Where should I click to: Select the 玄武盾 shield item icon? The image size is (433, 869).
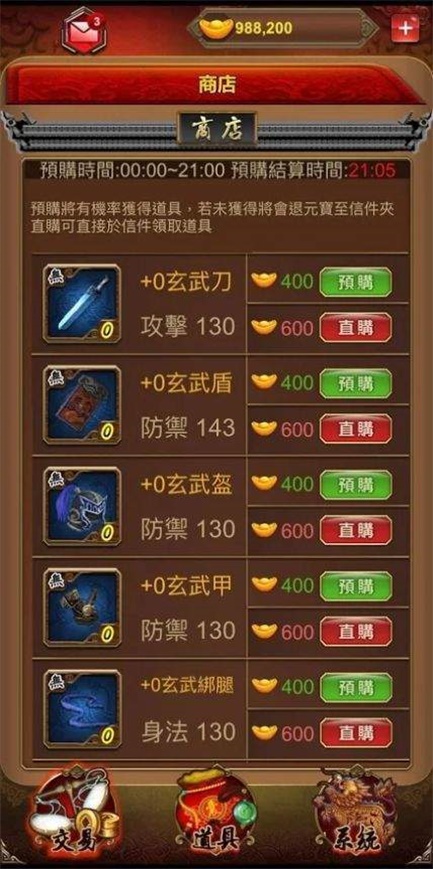[x=82, y=405]
